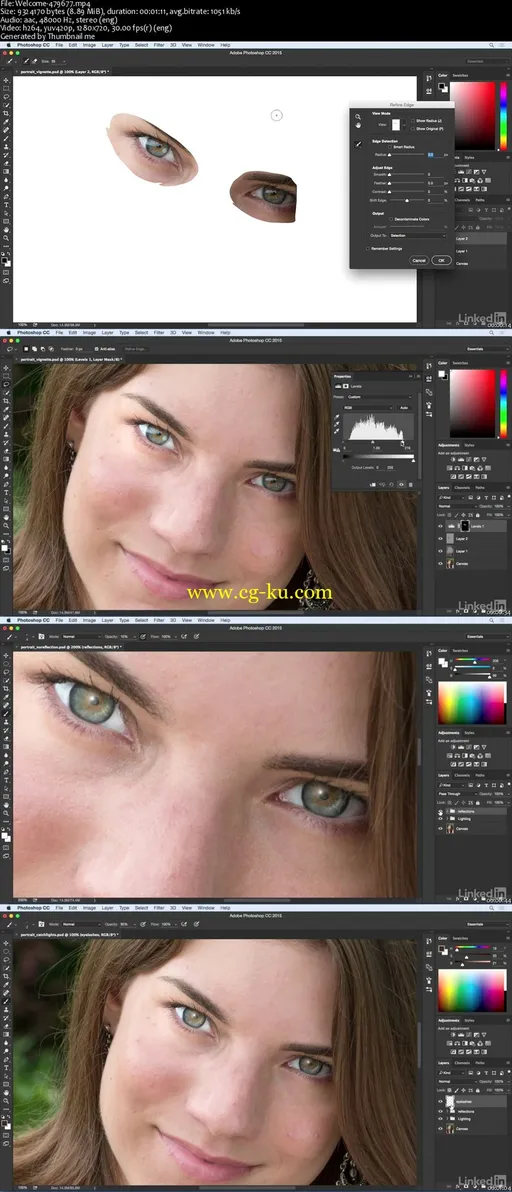This screenshot has width=512, height=1192.
Task: Enable the Show Original checkbox
Action: coord(412,128)
